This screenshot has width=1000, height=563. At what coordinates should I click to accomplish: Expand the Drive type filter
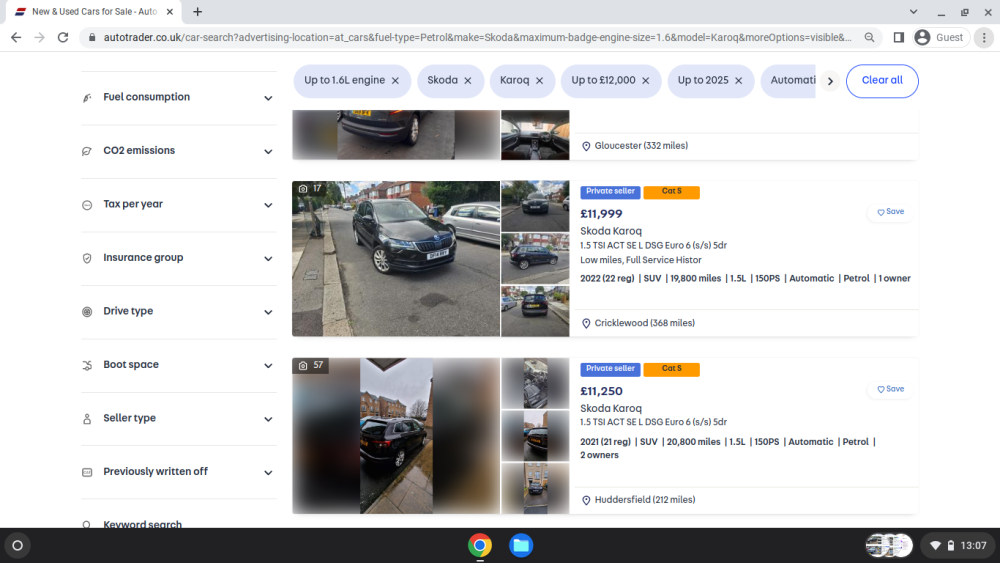click(x=178, y=312)
